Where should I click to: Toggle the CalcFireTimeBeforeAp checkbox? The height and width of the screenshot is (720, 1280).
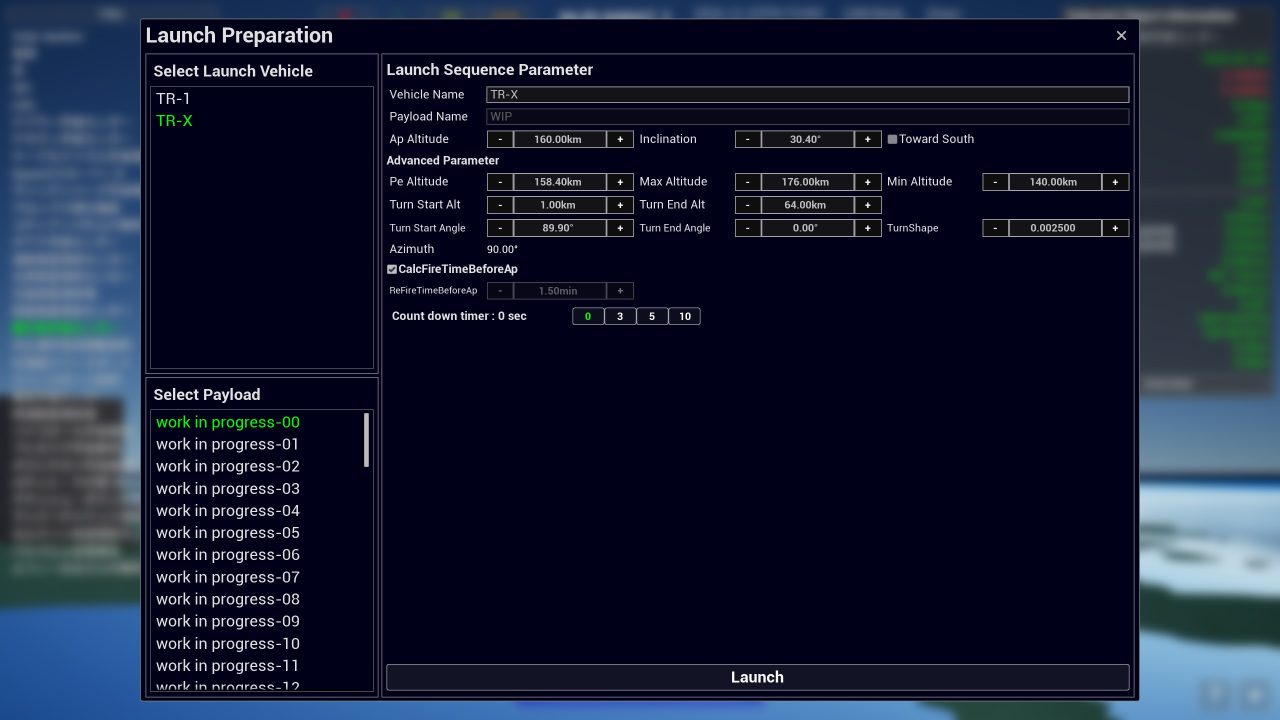coord(392,269)
